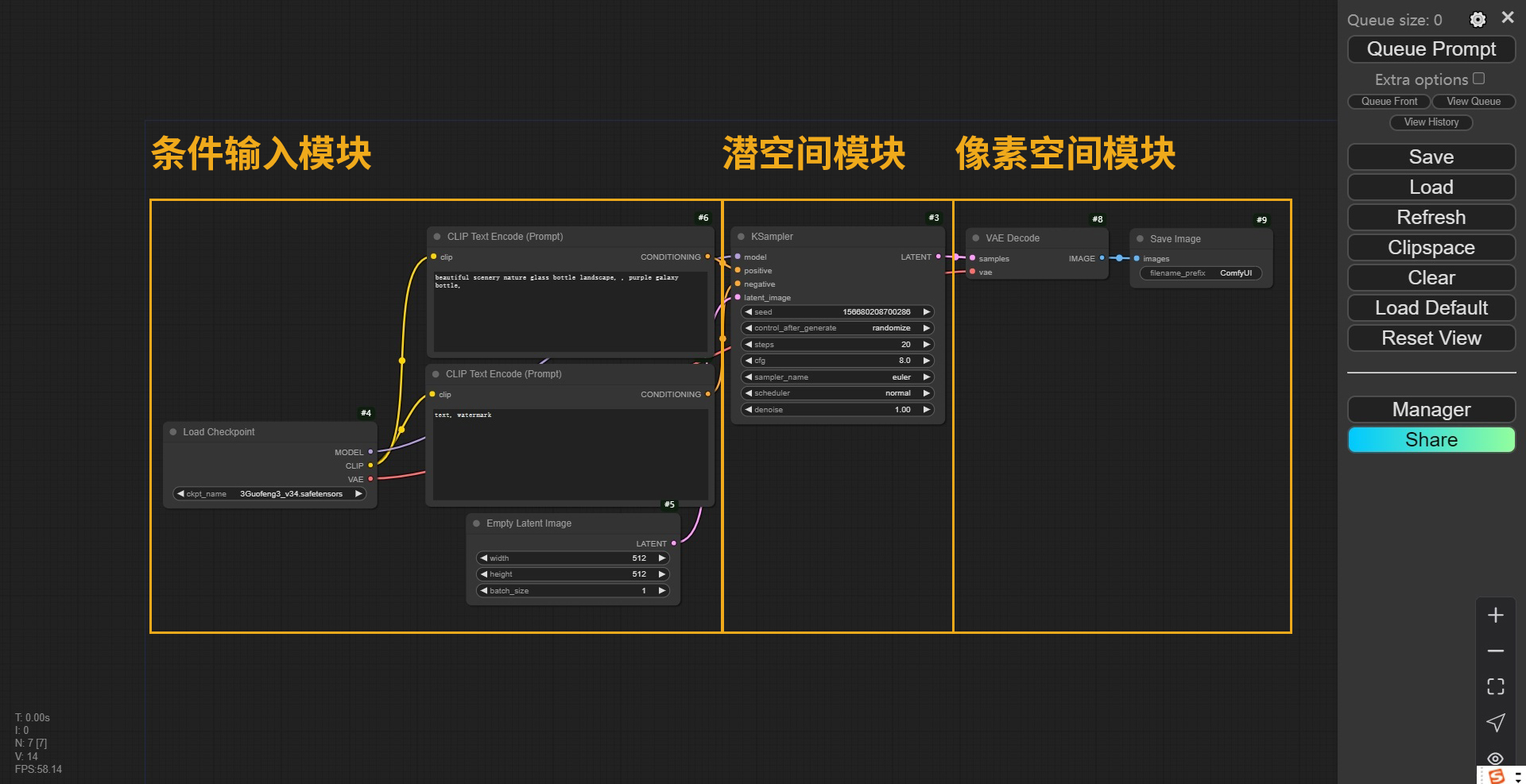The width and height of the screenshot is (1526, 784).
Task: Open View History
Action: 1430,122
